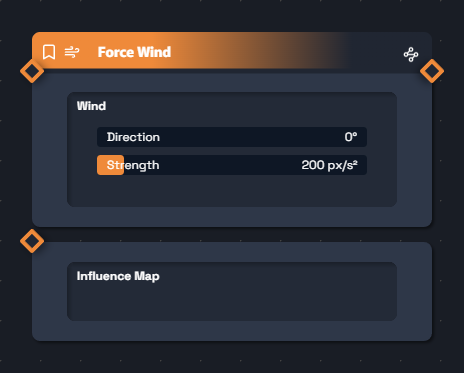Viewport: 464px width, 373px height.
Task: Click the Wind section label
Action: 91,106
